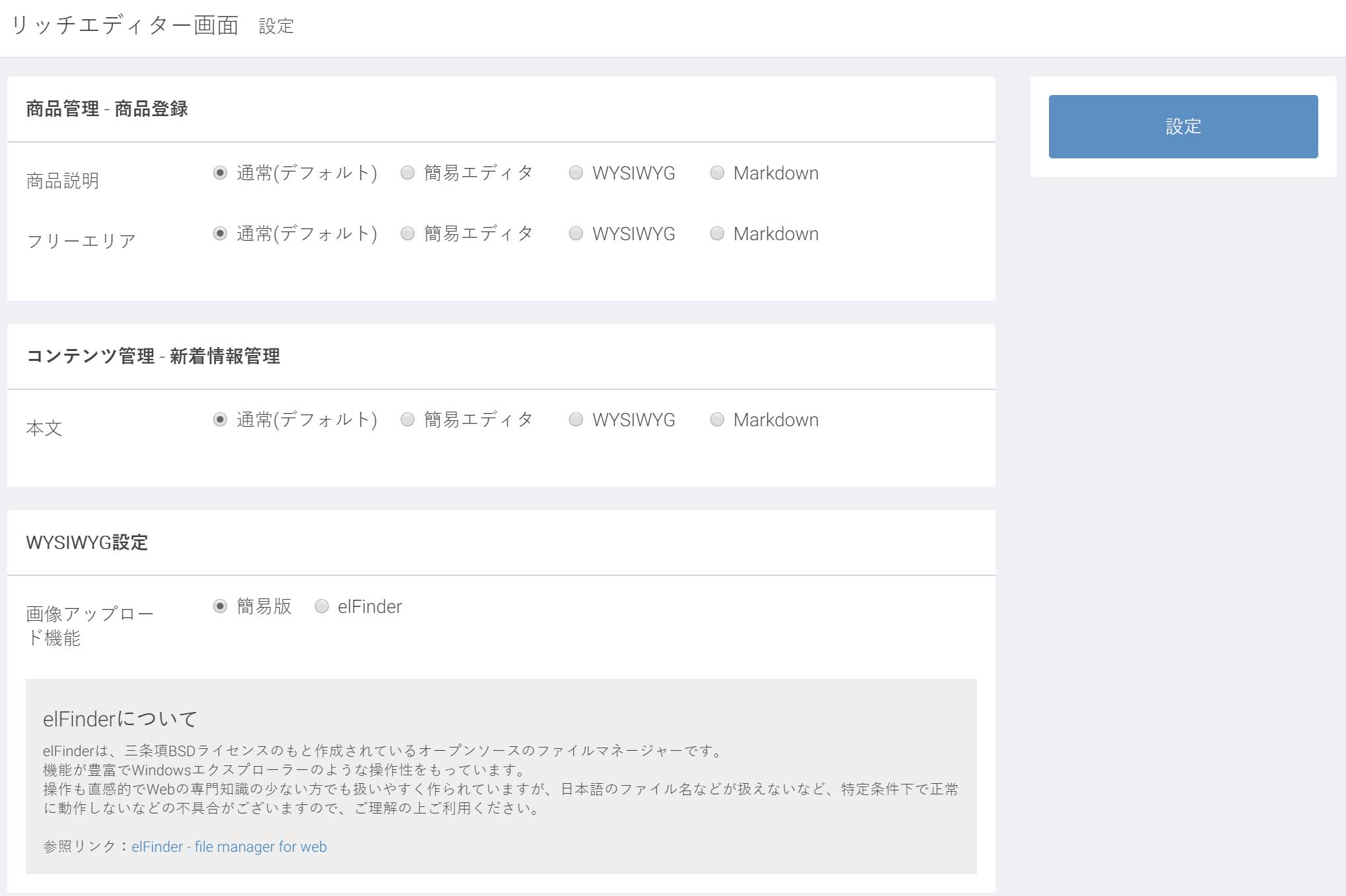This screenshot has height=896, width=1346.
Task: Select 簡易エディタ for 本文
Action: point(408,420)
